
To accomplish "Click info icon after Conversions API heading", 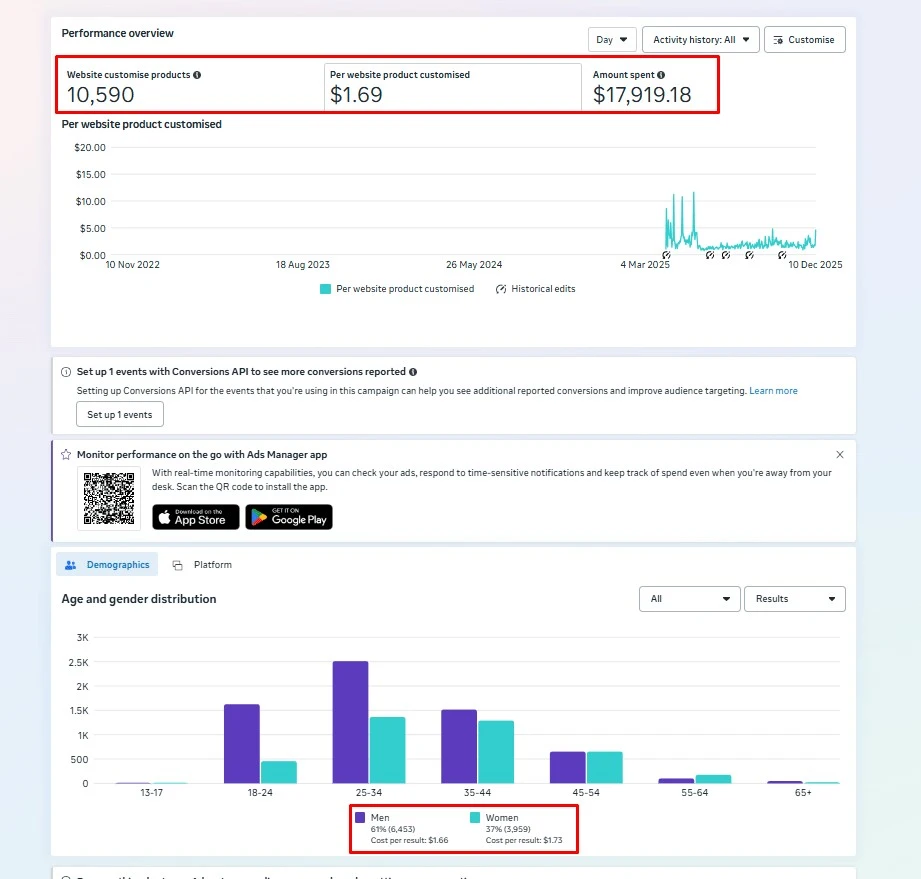I will (413, 372).
